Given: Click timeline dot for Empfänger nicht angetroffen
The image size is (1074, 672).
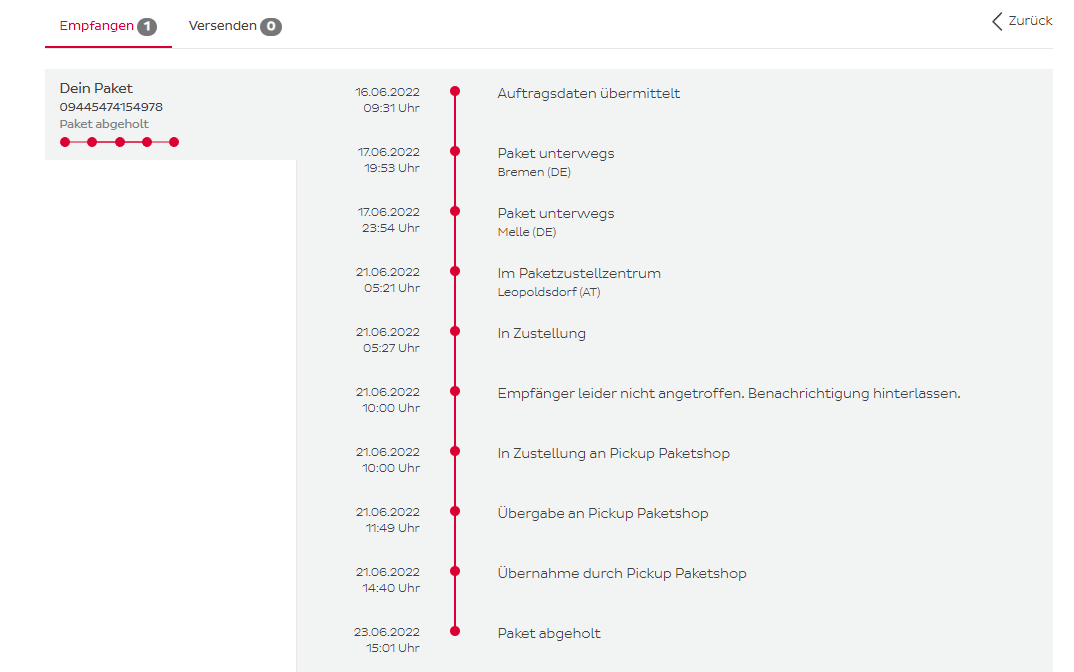Looking at the screenshot, I should coord(455,391).
